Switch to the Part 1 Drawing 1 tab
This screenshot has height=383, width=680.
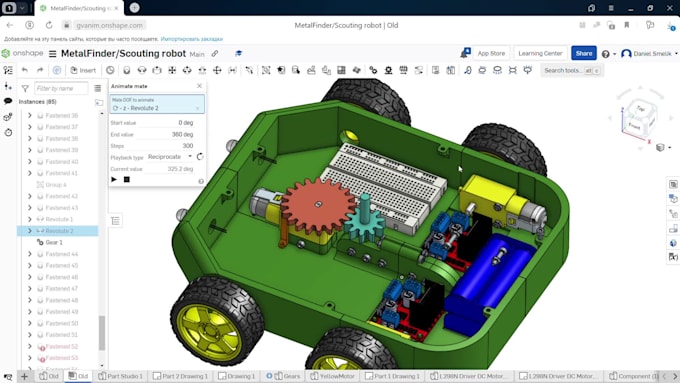(x=392, y=376)
